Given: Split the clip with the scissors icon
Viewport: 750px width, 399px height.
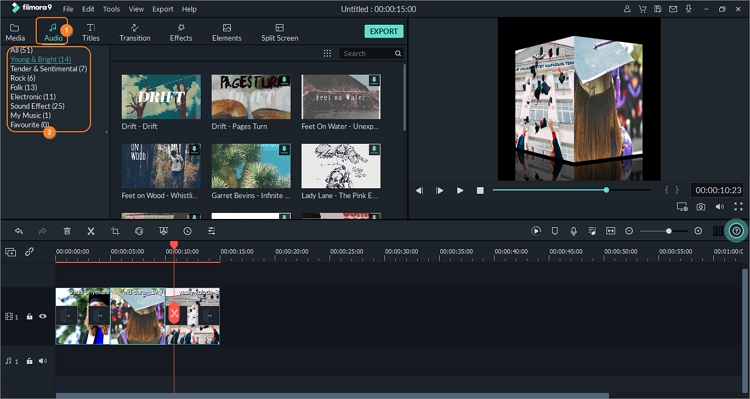Looking at the screenshot, I should click(91, 231).
